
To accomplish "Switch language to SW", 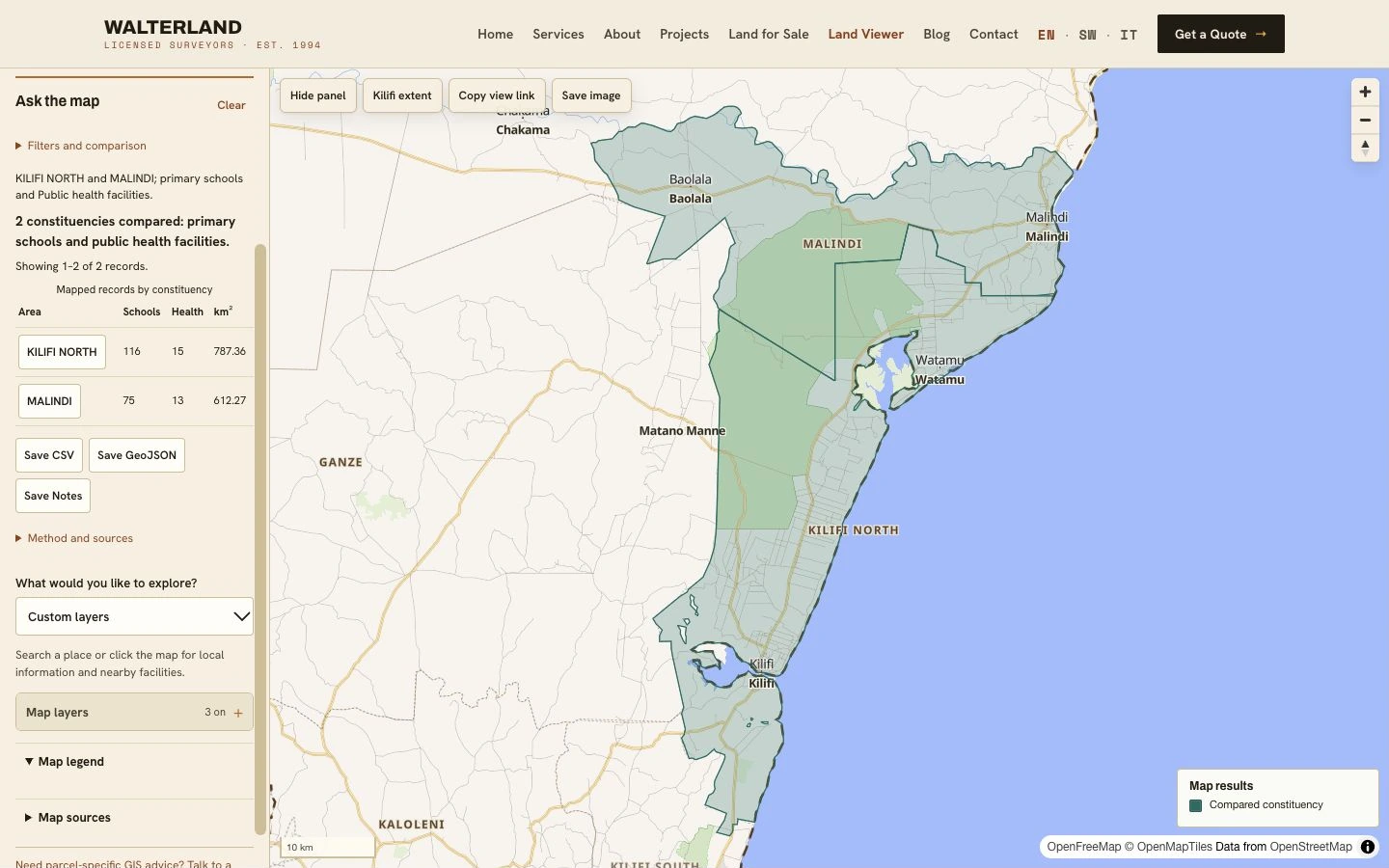I will (1087, 35).
